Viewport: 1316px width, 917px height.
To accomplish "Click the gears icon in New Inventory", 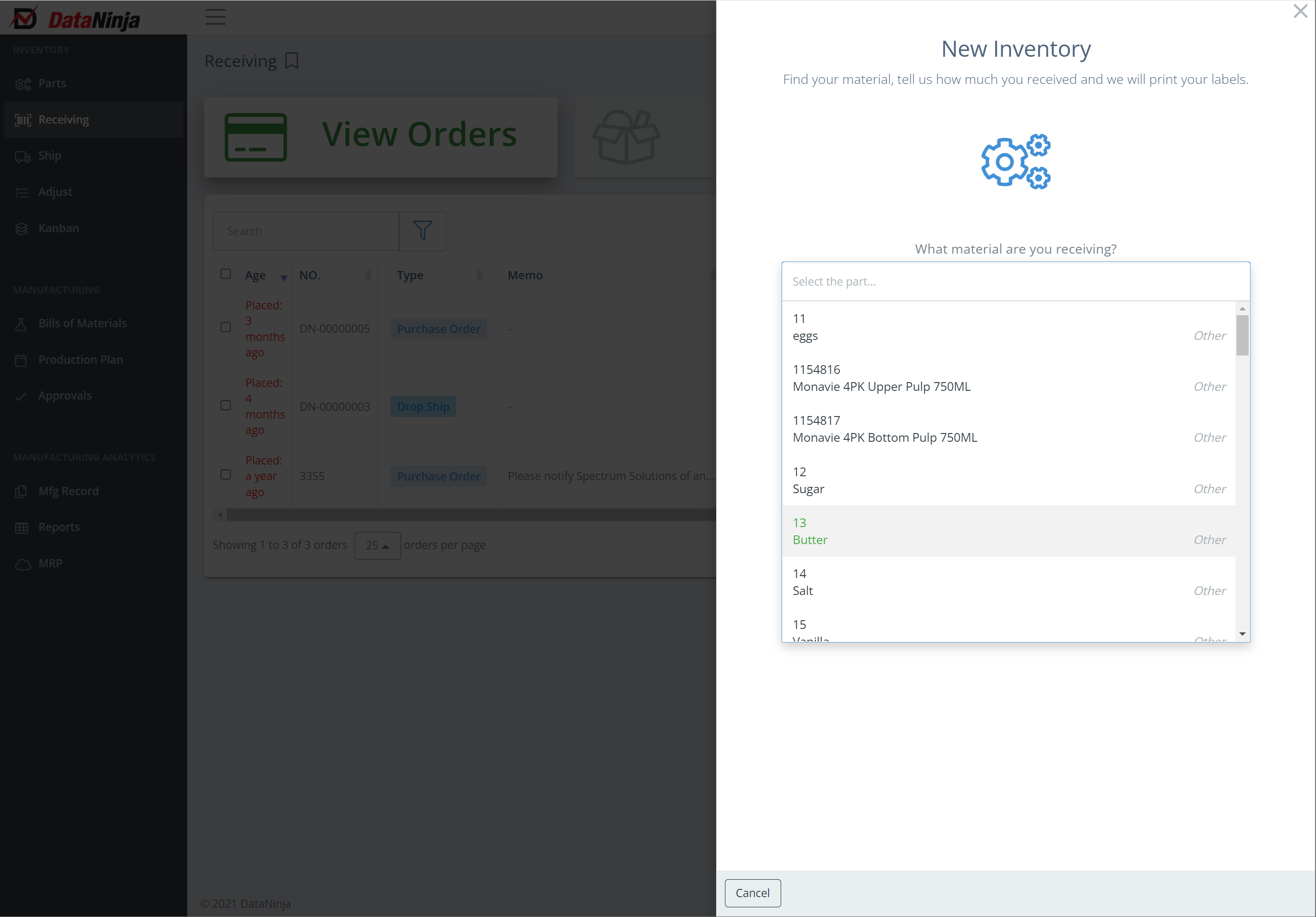I will [1015, 161].
